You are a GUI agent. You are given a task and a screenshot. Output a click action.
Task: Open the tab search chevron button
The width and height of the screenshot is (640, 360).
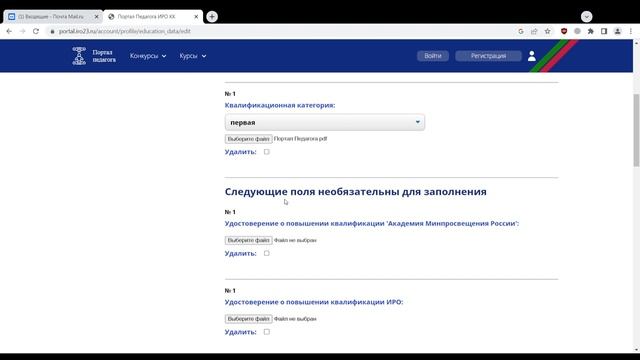[587, 16]
